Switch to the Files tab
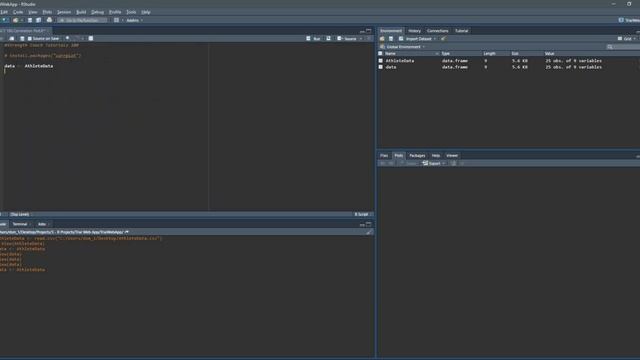The width and height of the screenshot is (640, 360). (x=384, y=156)
